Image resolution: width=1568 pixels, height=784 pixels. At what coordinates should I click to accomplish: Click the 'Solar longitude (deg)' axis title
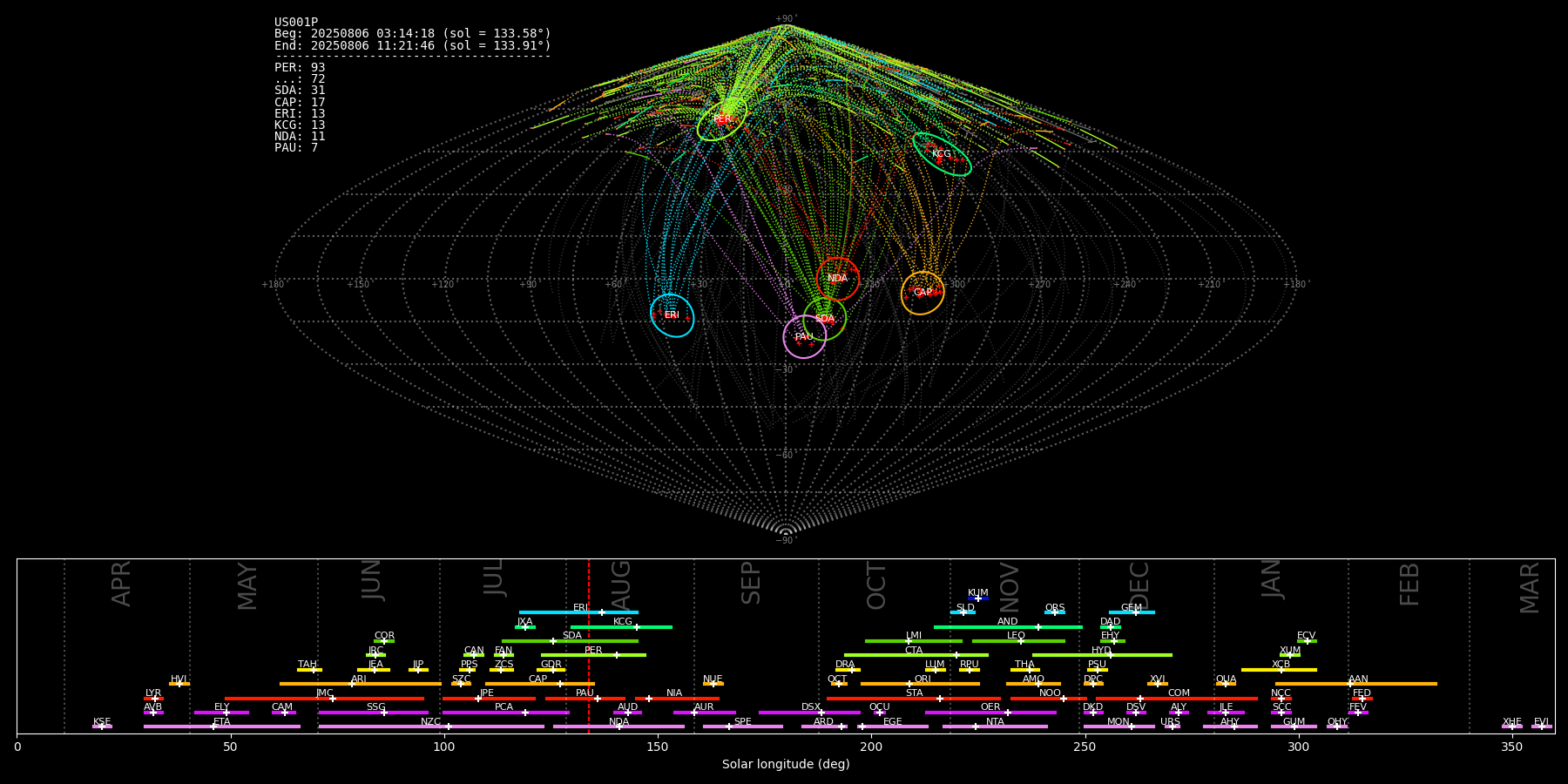coord(786,765)
